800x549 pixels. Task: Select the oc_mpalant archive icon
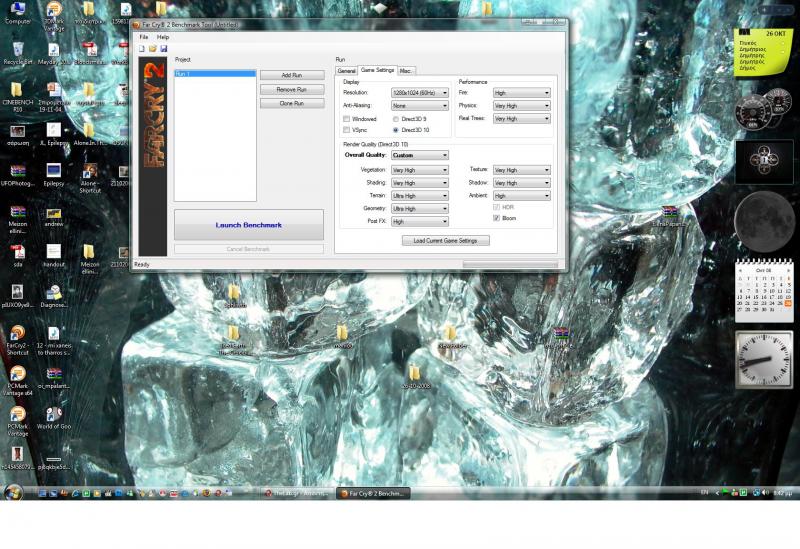(54, 378)
